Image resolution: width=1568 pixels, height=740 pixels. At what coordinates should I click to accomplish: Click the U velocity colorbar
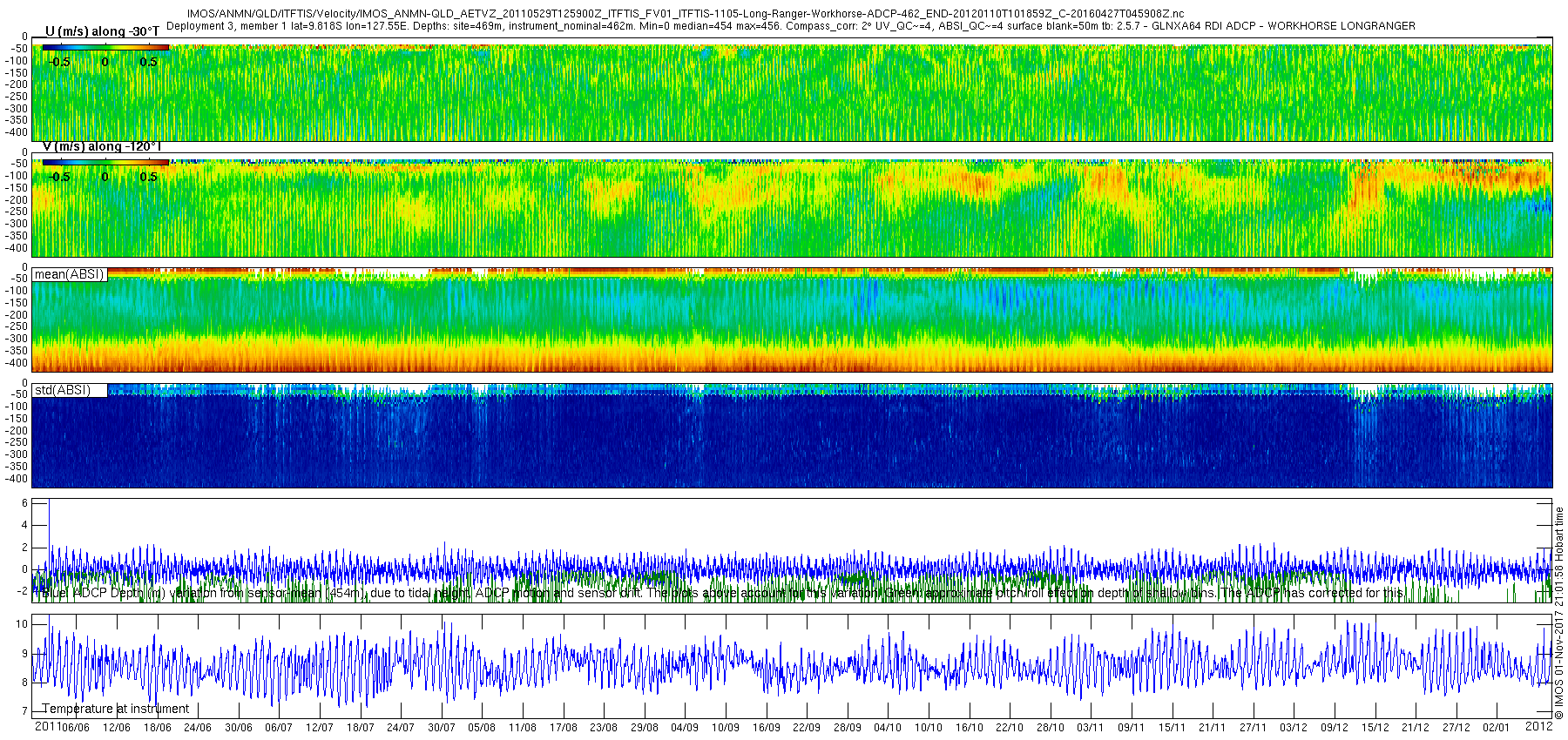(105, 47)
